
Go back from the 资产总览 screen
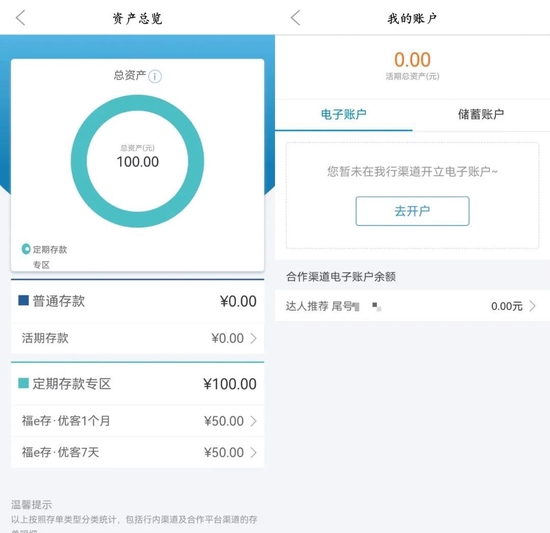[21, 18]
